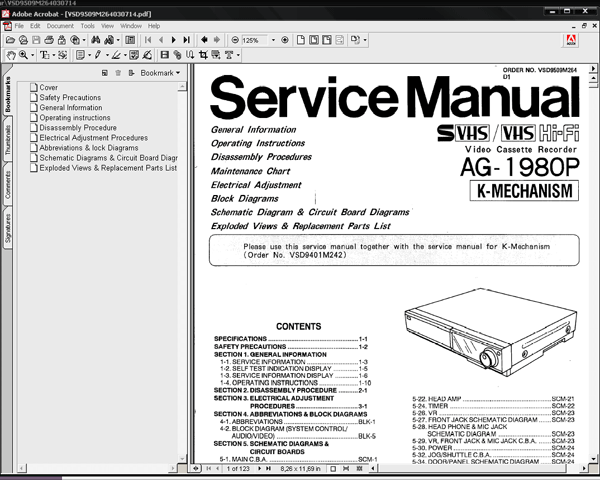Open the Bookmark panel menu dropdown
The width and height of the screenshot is (600, 480).
(x=160, y=73)
